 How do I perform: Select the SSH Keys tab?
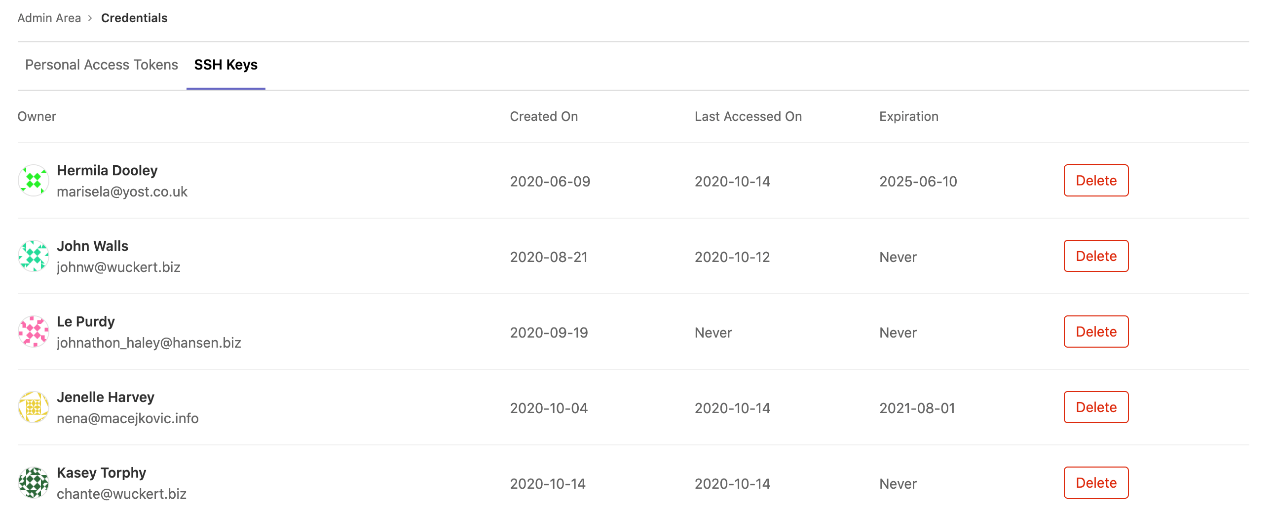click(x=226, y=65)
